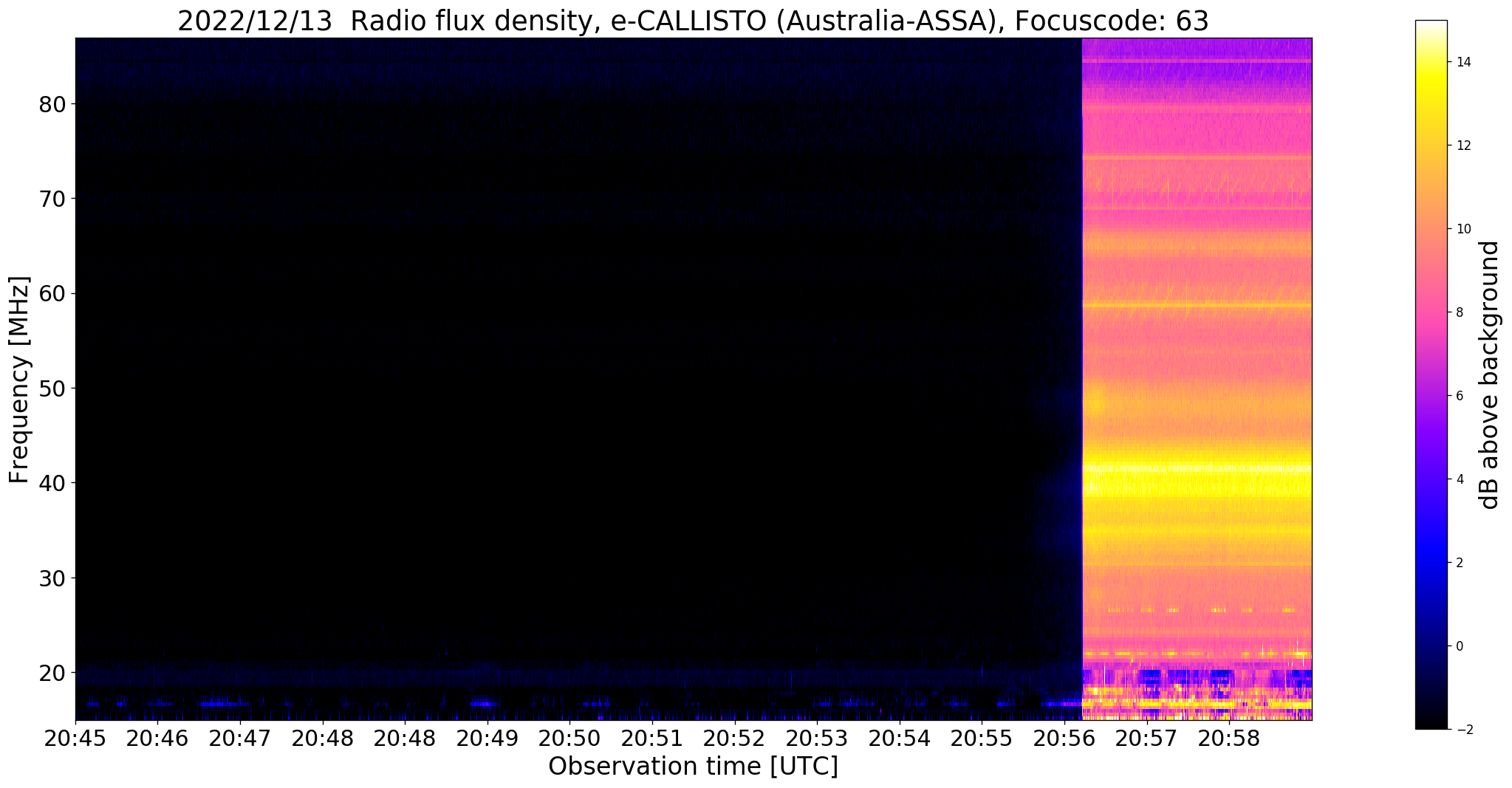Click the 20:46 time tick label
The image size is (1512, 788).
click(x=158, y=739)
